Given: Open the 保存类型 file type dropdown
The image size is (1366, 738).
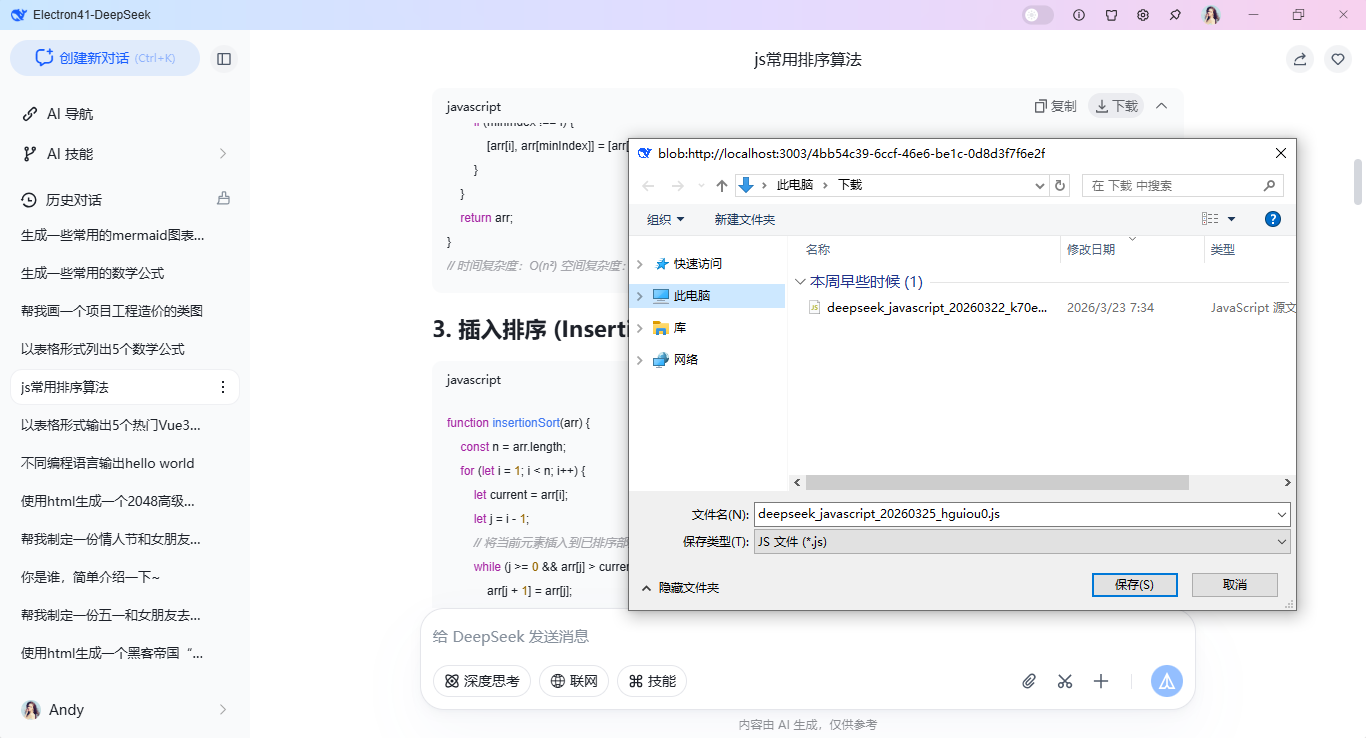Looking at the screenshot, I should tap(1280, 541).
